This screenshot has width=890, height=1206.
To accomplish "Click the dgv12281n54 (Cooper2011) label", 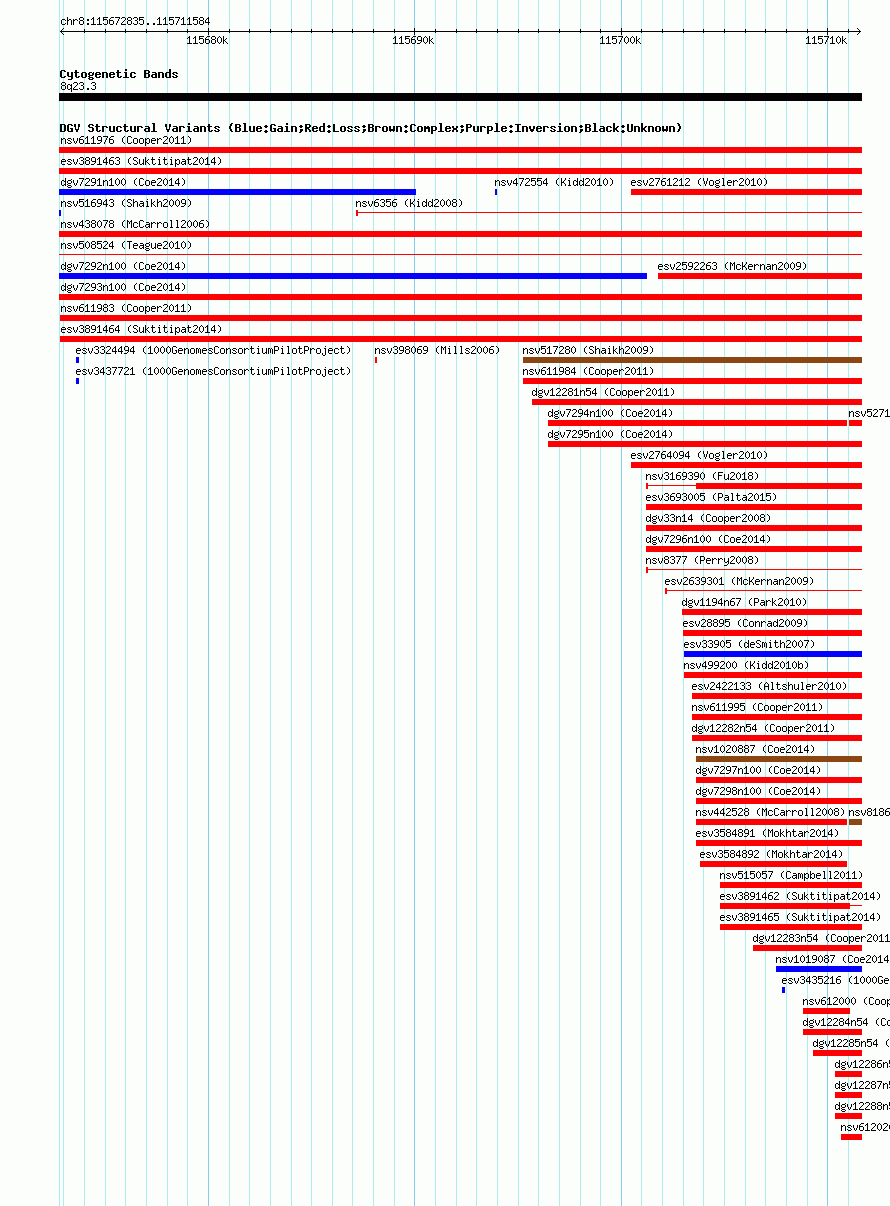I will [x=603, y=392].
